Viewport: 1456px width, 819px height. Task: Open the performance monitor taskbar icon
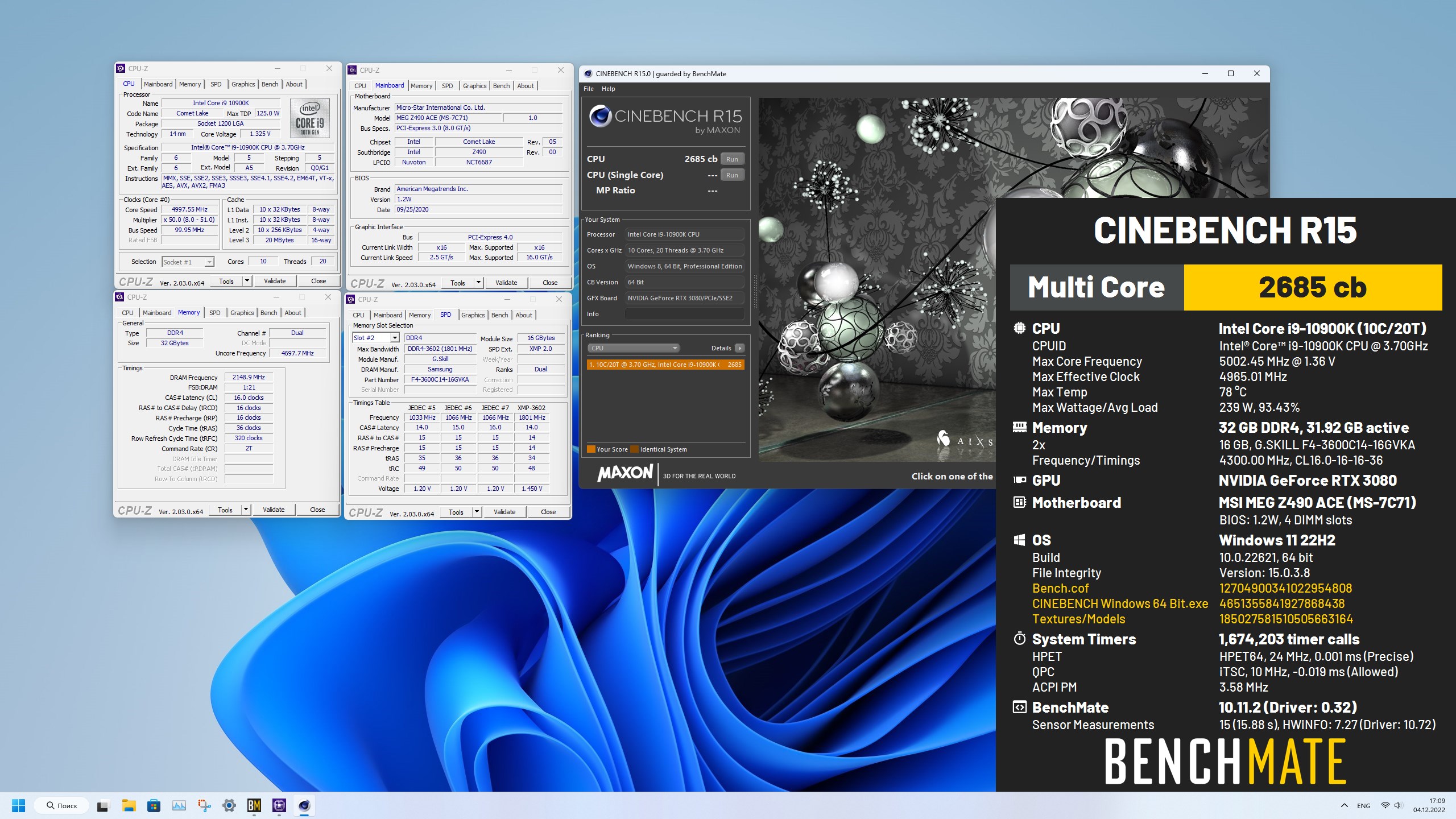point(179,805)
